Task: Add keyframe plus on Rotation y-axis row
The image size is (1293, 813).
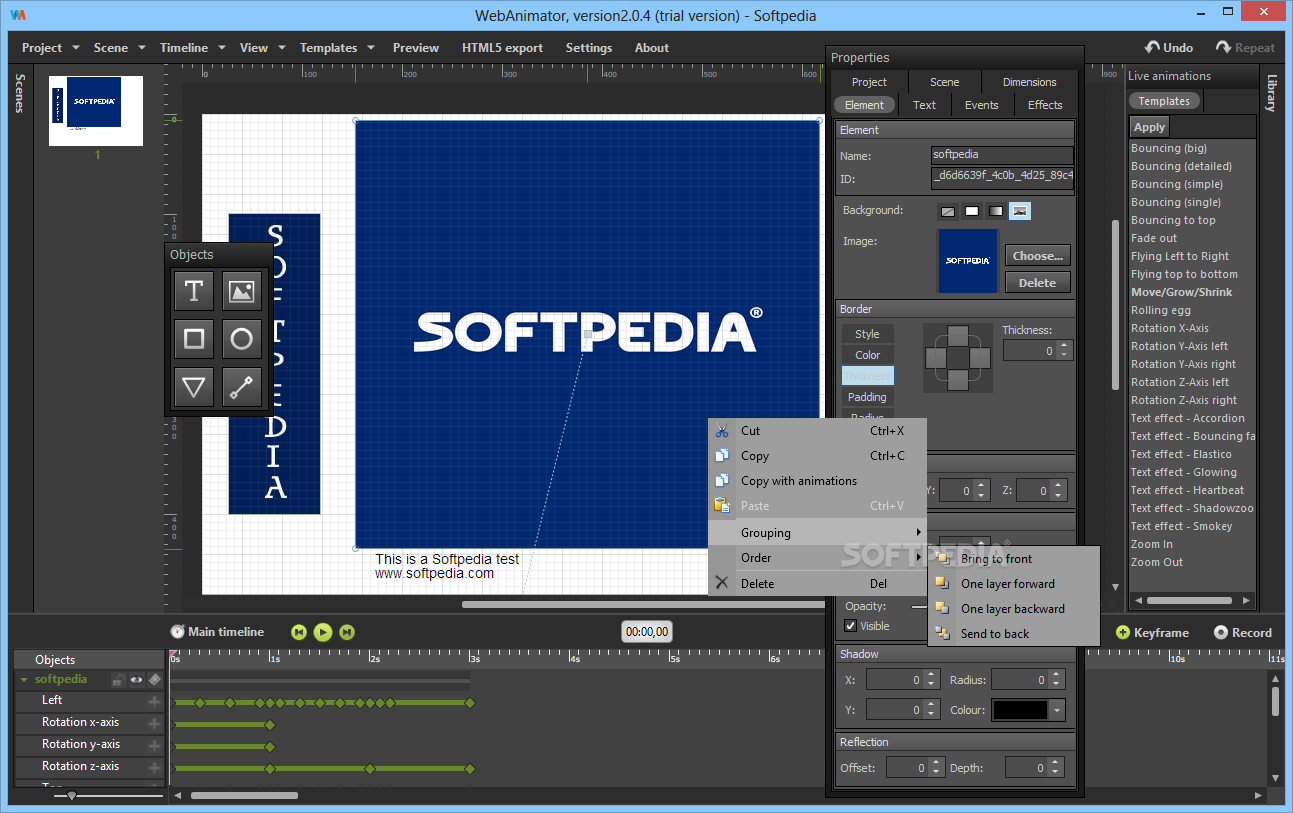Action: 154,745
